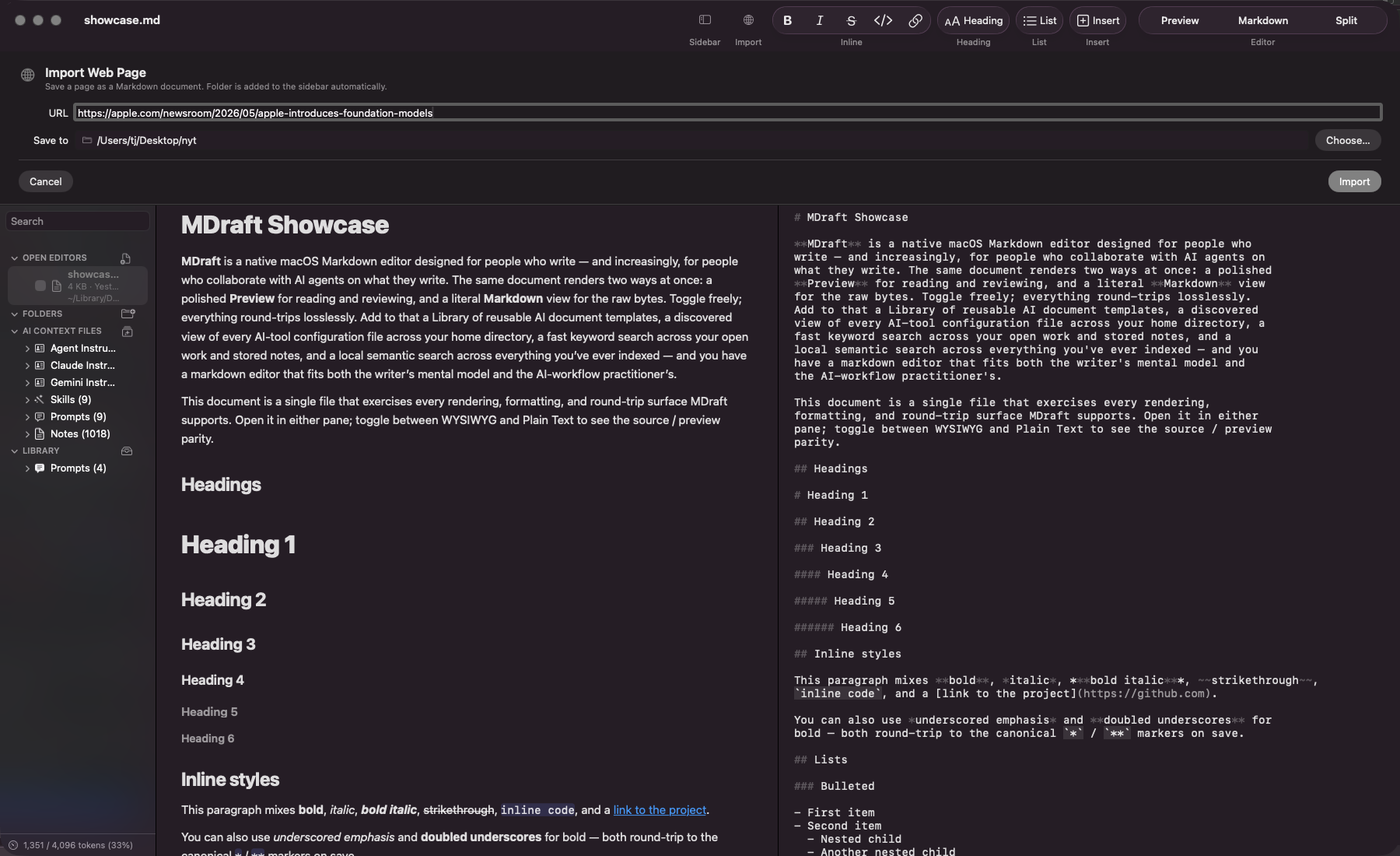Screen dimensions: 1400x856
Task: Open the 'link to the project' hyperlink
Action: click(660, 810)
